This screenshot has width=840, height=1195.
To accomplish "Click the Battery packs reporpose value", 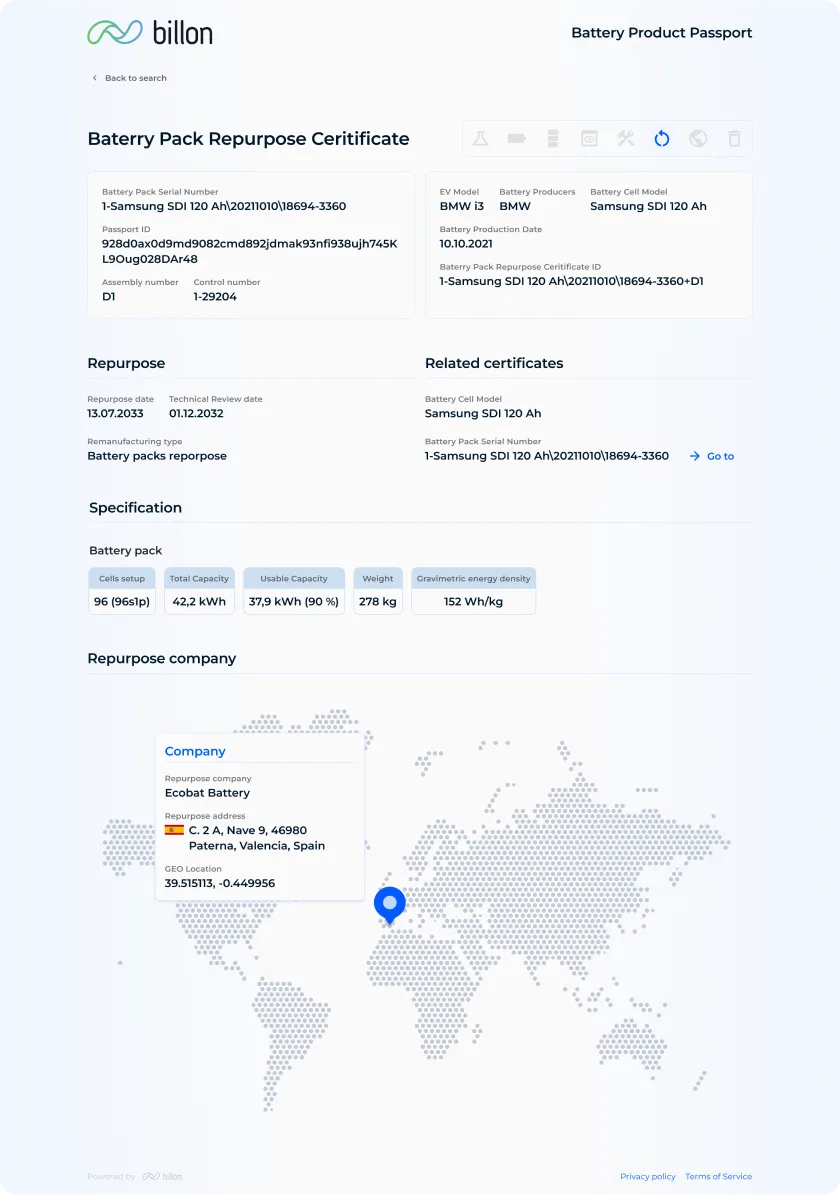I will coord(157,456).
